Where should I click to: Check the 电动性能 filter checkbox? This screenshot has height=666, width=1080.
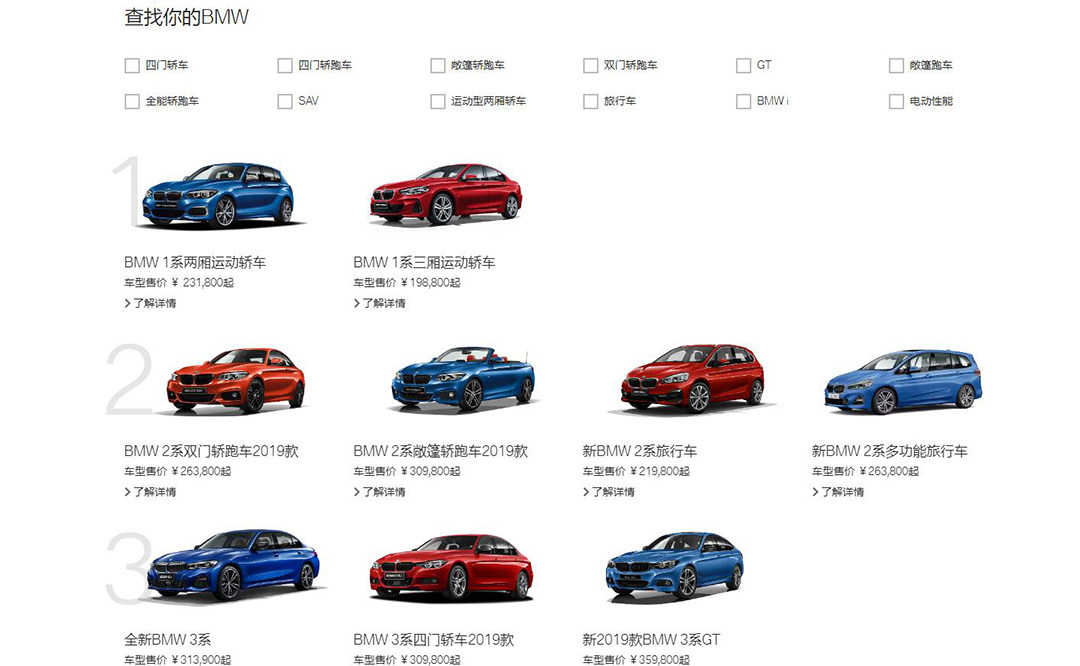tap(896, 102)
